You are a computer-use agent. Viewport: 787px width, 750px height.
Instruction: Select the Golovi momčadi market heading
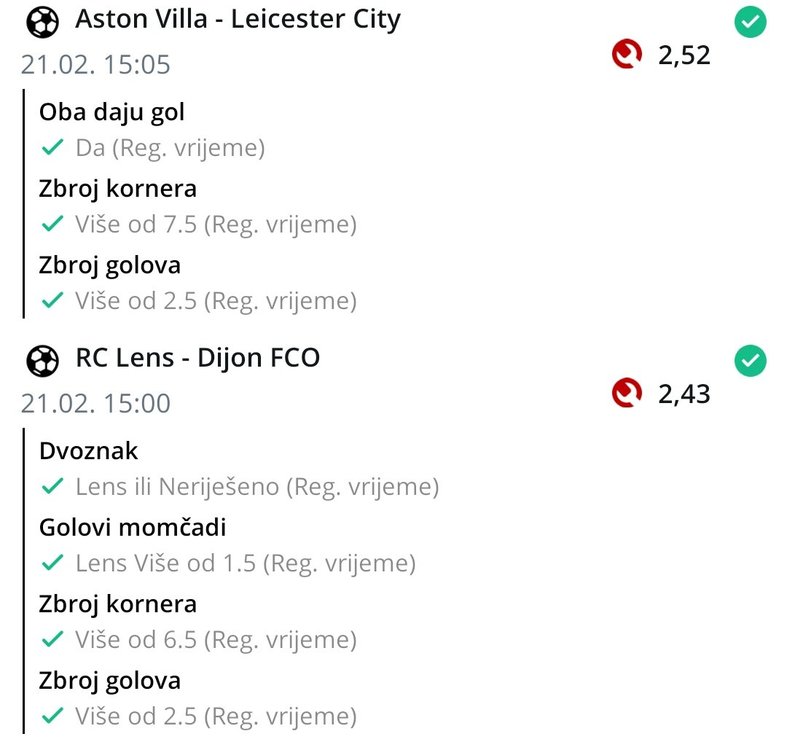(133, 527)
